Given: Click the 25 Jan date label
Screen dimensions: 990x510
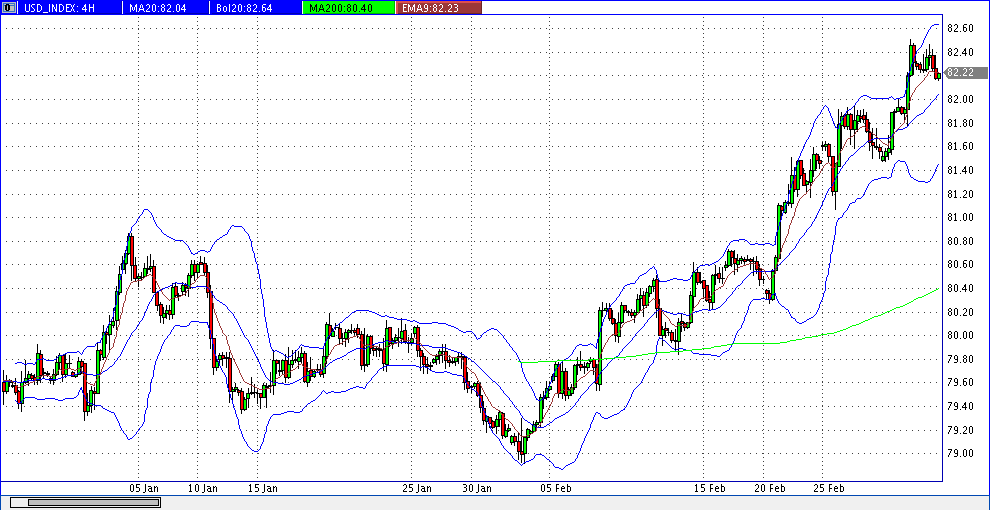Looking at the screenshot, I should [x=417, y=488].
